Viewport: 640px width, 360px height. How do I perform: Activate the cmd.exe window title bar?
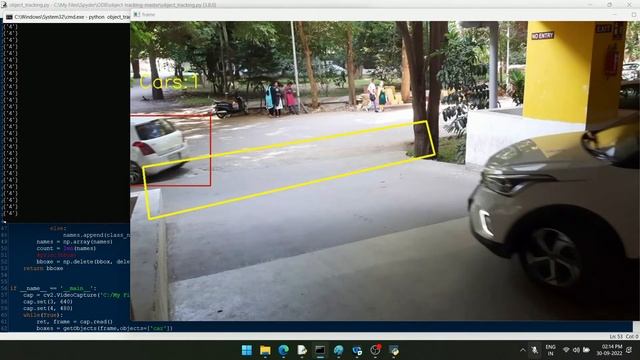(x=67, y=17)
